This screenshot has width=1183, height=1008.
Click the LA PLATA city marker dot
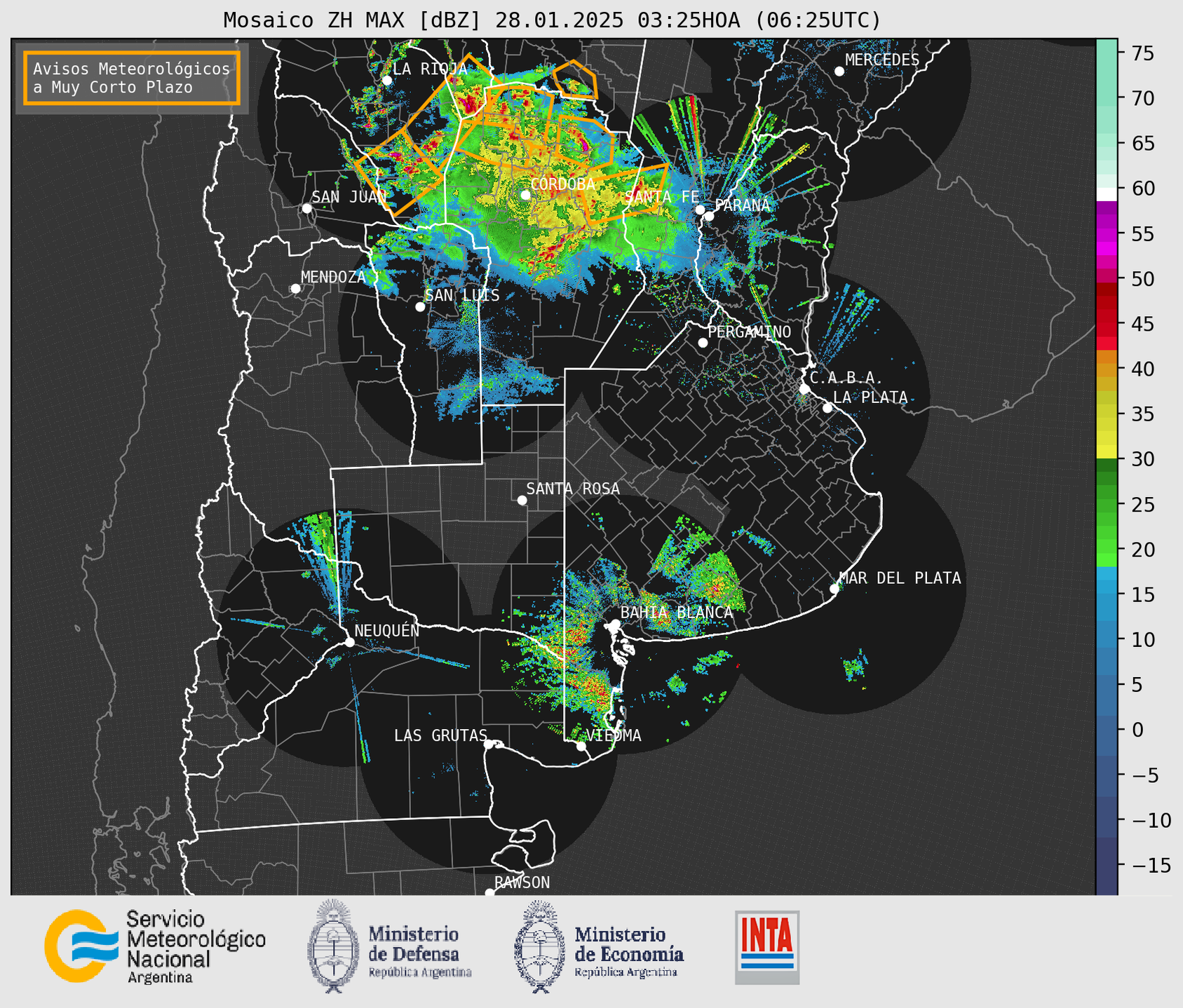tap(827, 408)
